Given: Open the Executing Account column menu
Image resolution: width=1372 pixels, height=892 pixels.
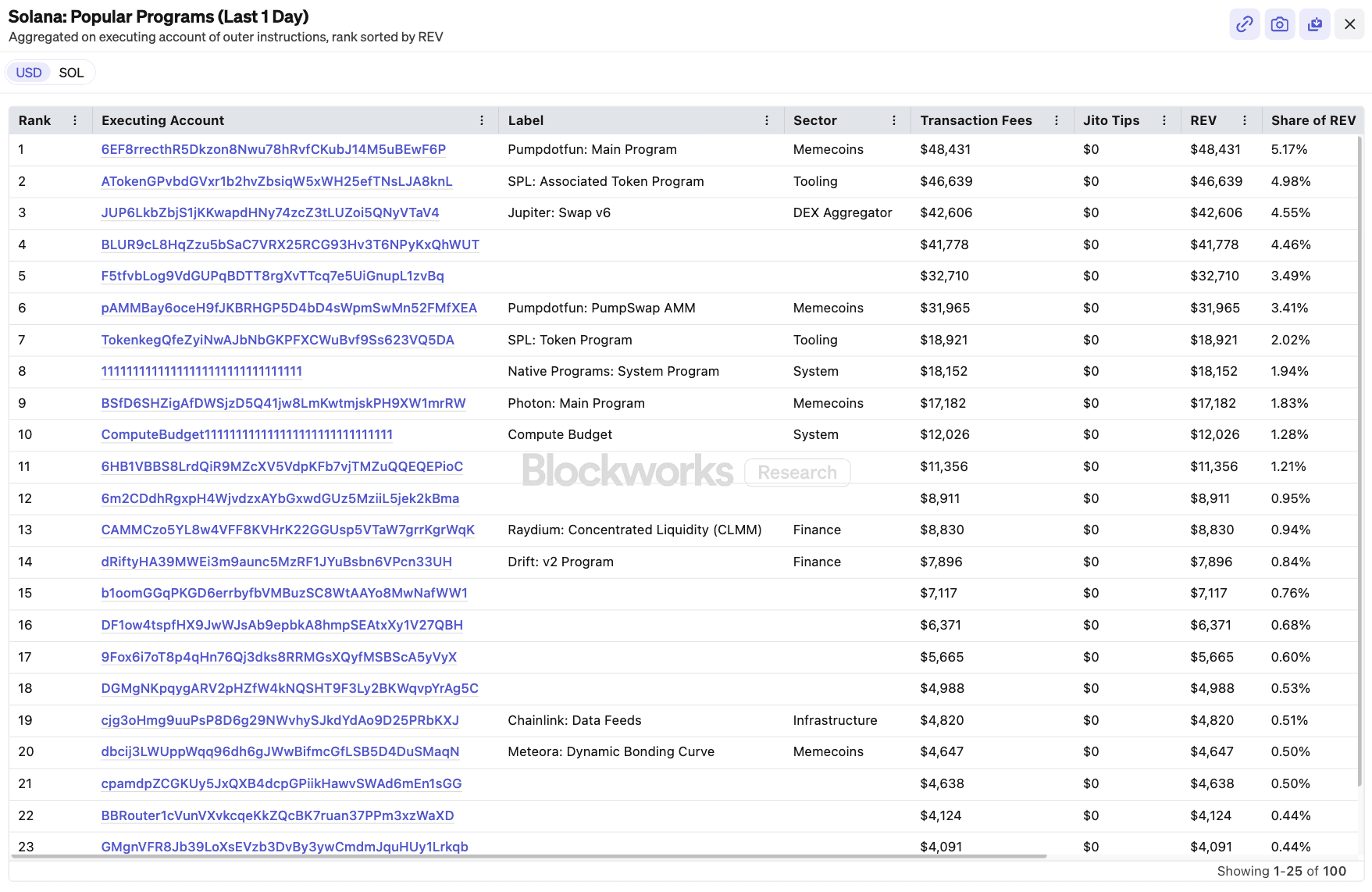Looking at the screenshot, I should tap(482, 120).
